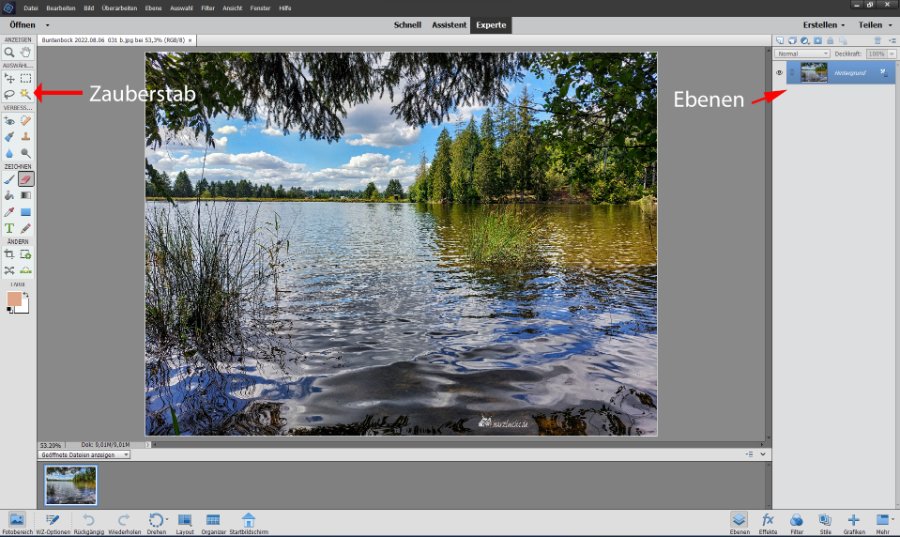
Task: Switch to Schnell mode tab
Action: click(x=407, y=25)
